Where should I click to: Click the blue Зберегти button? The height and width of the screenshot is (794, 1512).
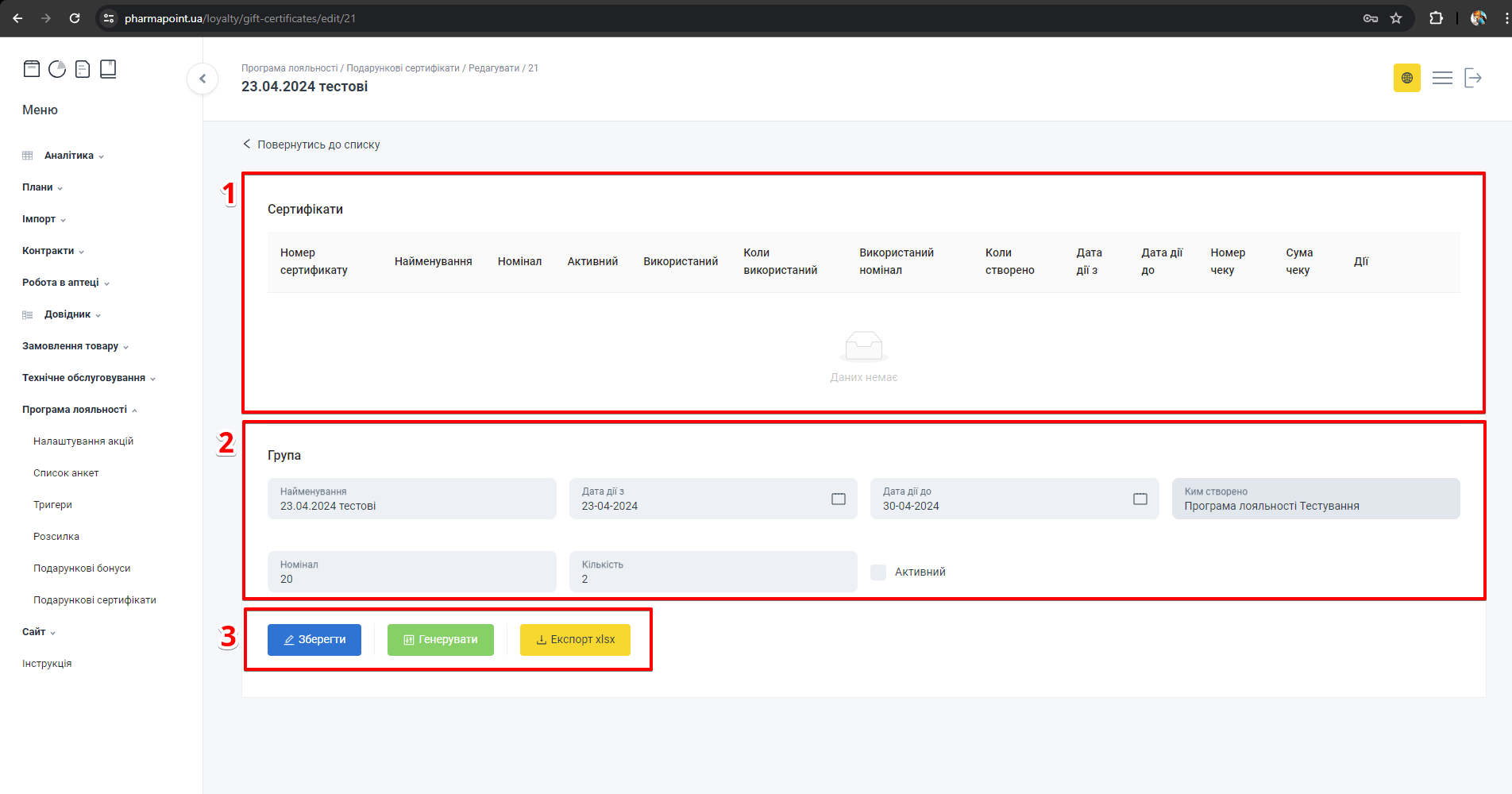[314, 640]
